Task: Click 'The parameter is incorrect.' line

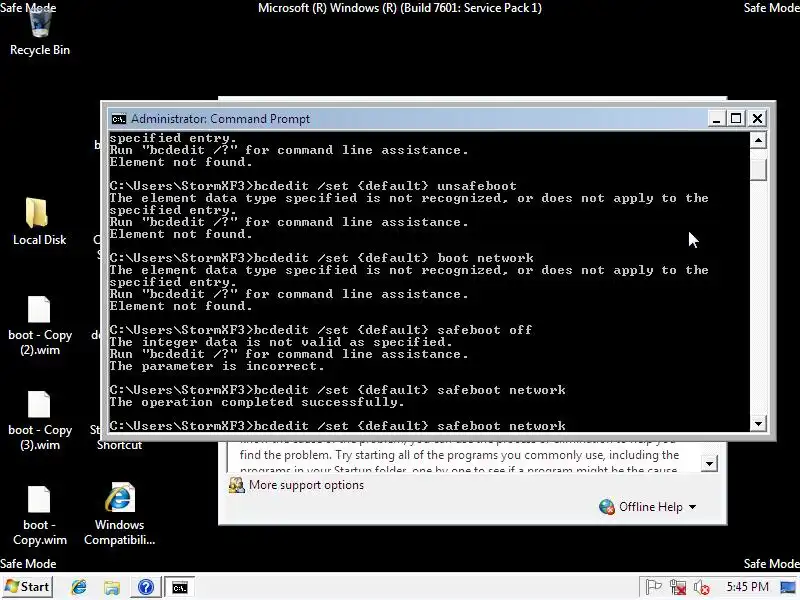Action: 217,366
